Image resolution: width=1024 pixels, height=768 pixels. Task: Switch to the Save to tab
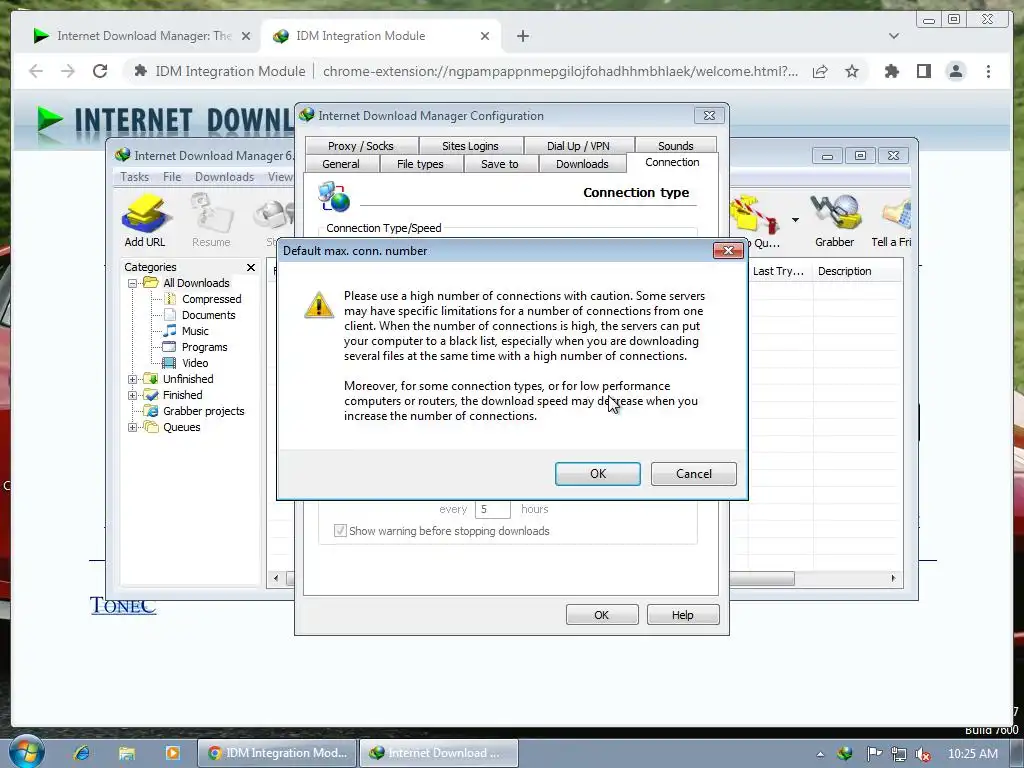coord(500,164)
